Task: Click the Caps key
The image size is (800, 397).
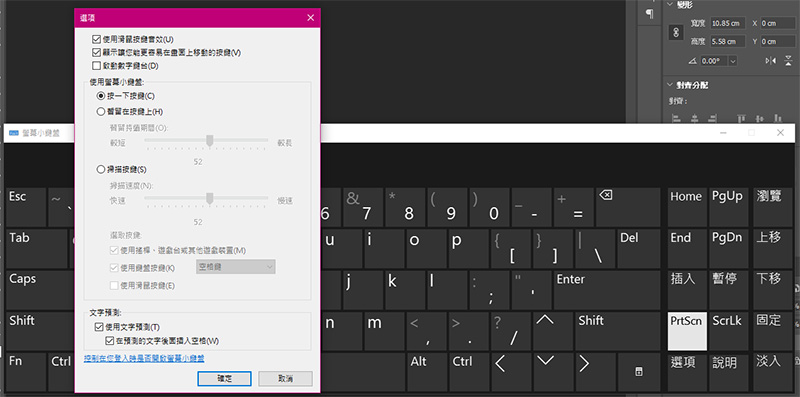Action: click(x=40, y=290)
